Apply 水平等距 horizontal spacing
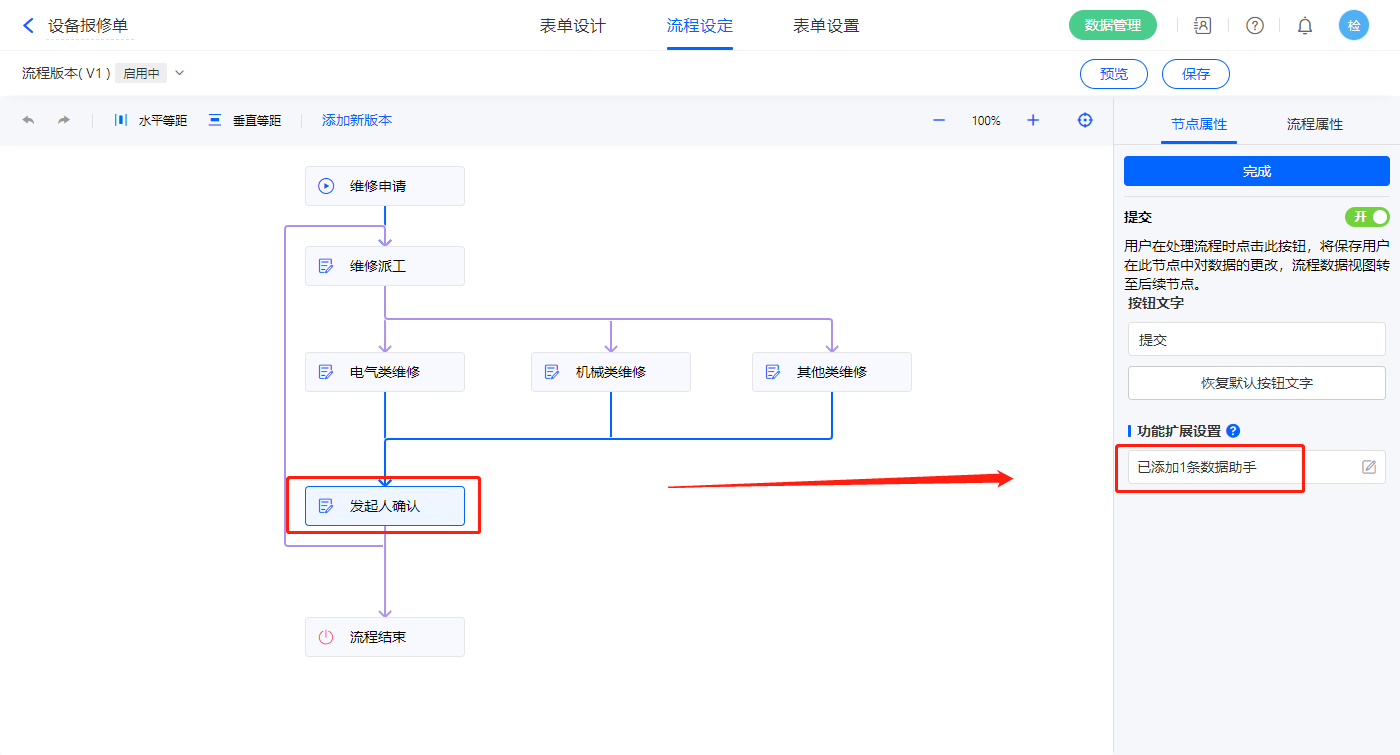This screenshot has height=755, width=1400. [x=151, y=120]
